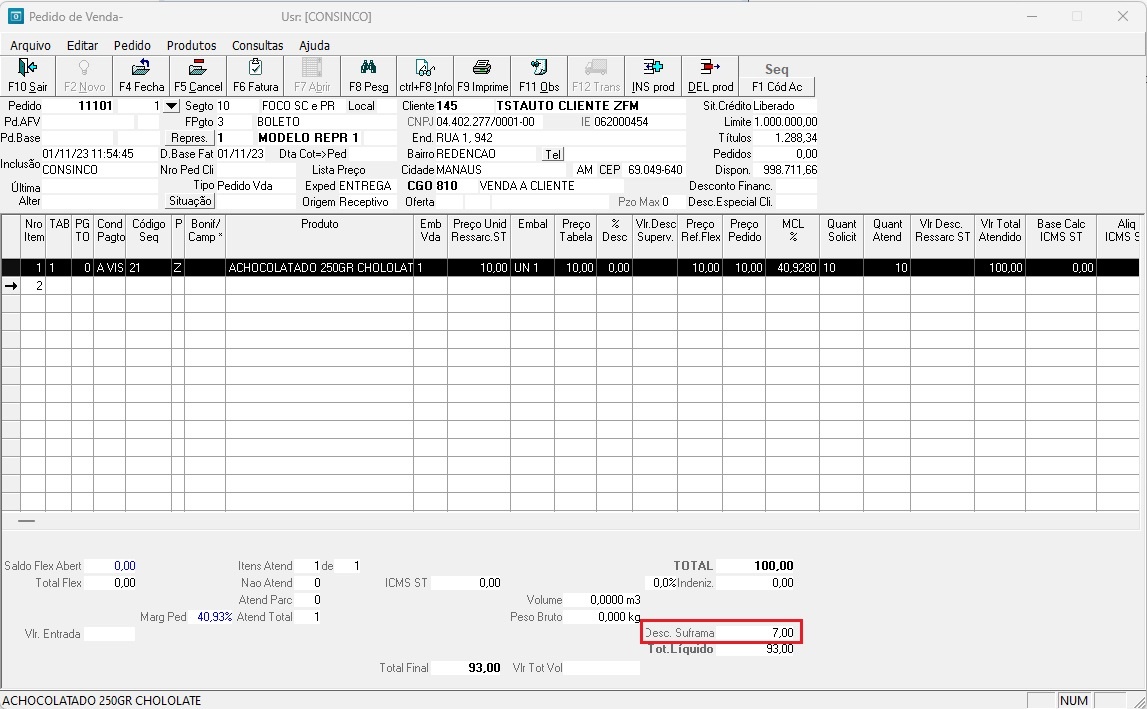Click the Tel button
This screenshot has width=1147, height=709.
click(553, 154)
